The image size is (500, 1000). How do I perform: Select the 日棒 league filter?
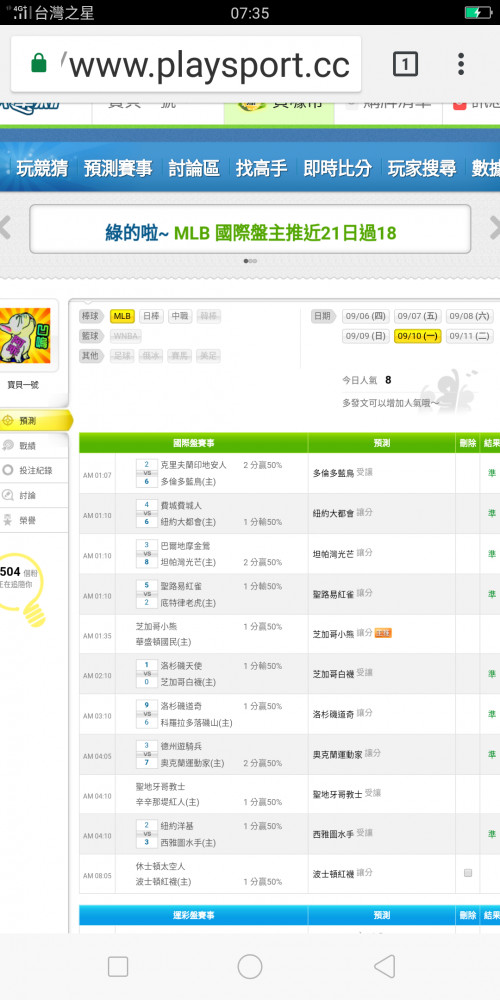pos(151,316)
